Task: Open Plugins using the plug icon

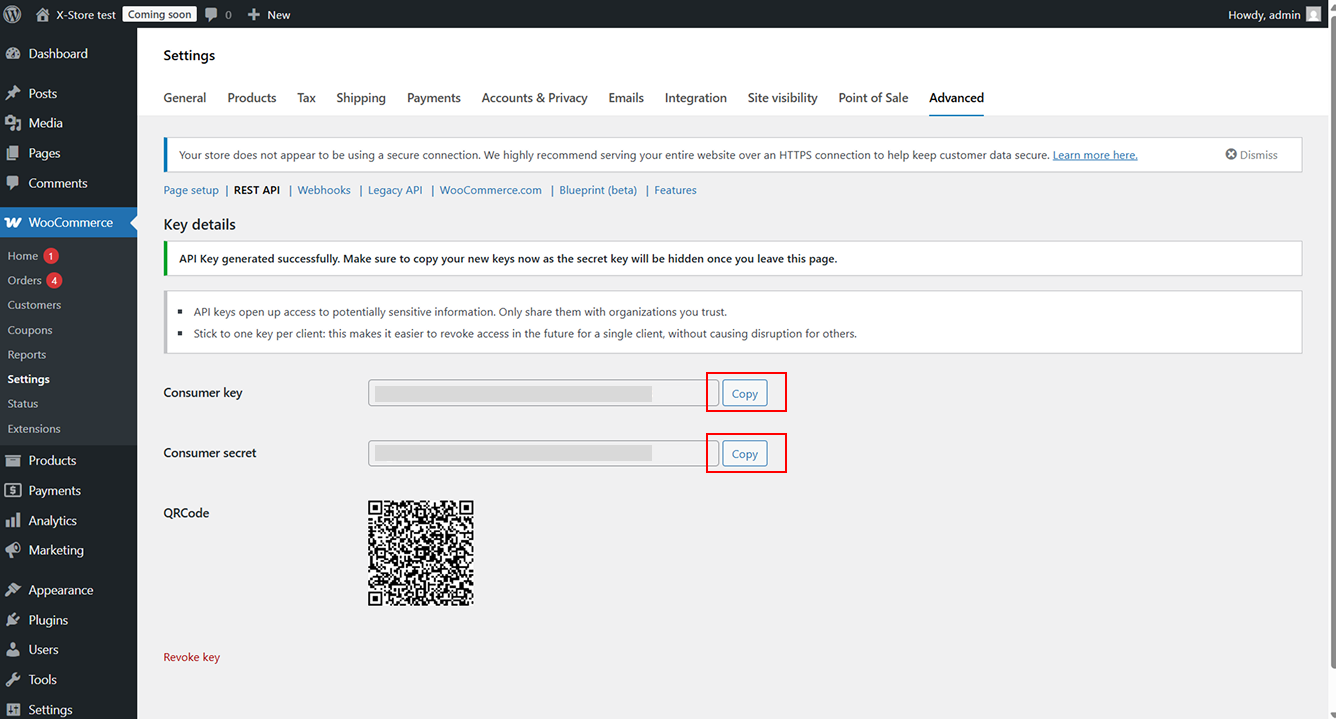Action: 13,620
